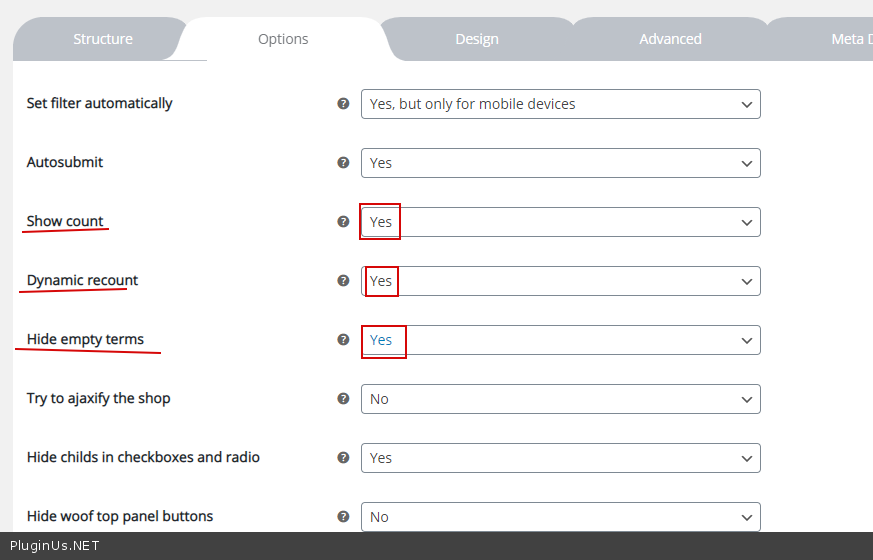
Task: Open Hide childs in checkboxes and radio dropdown
Action: (x=560, y=458)
